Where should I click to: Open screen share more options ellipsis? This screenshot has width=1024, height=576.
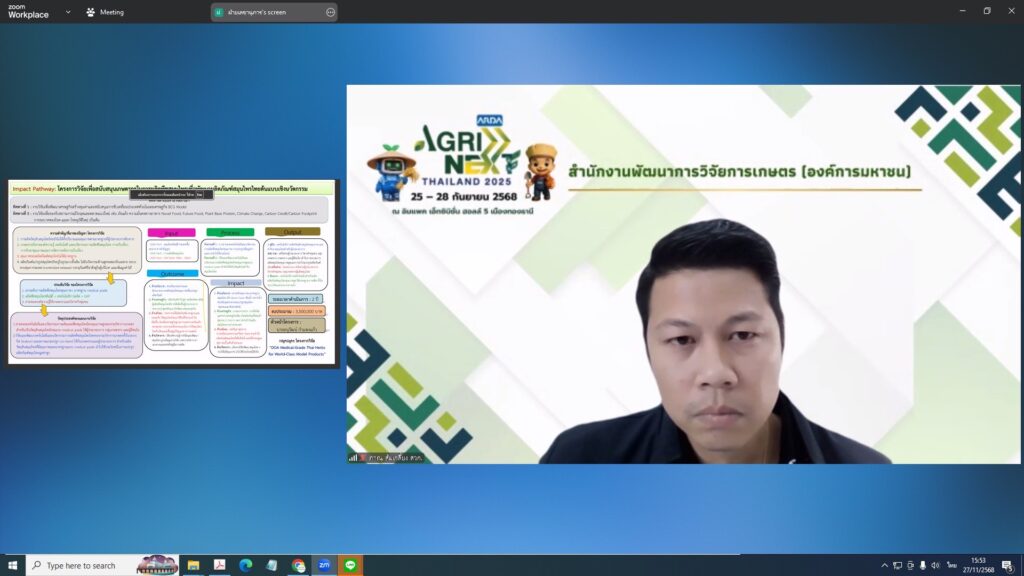tap(330, 12)
